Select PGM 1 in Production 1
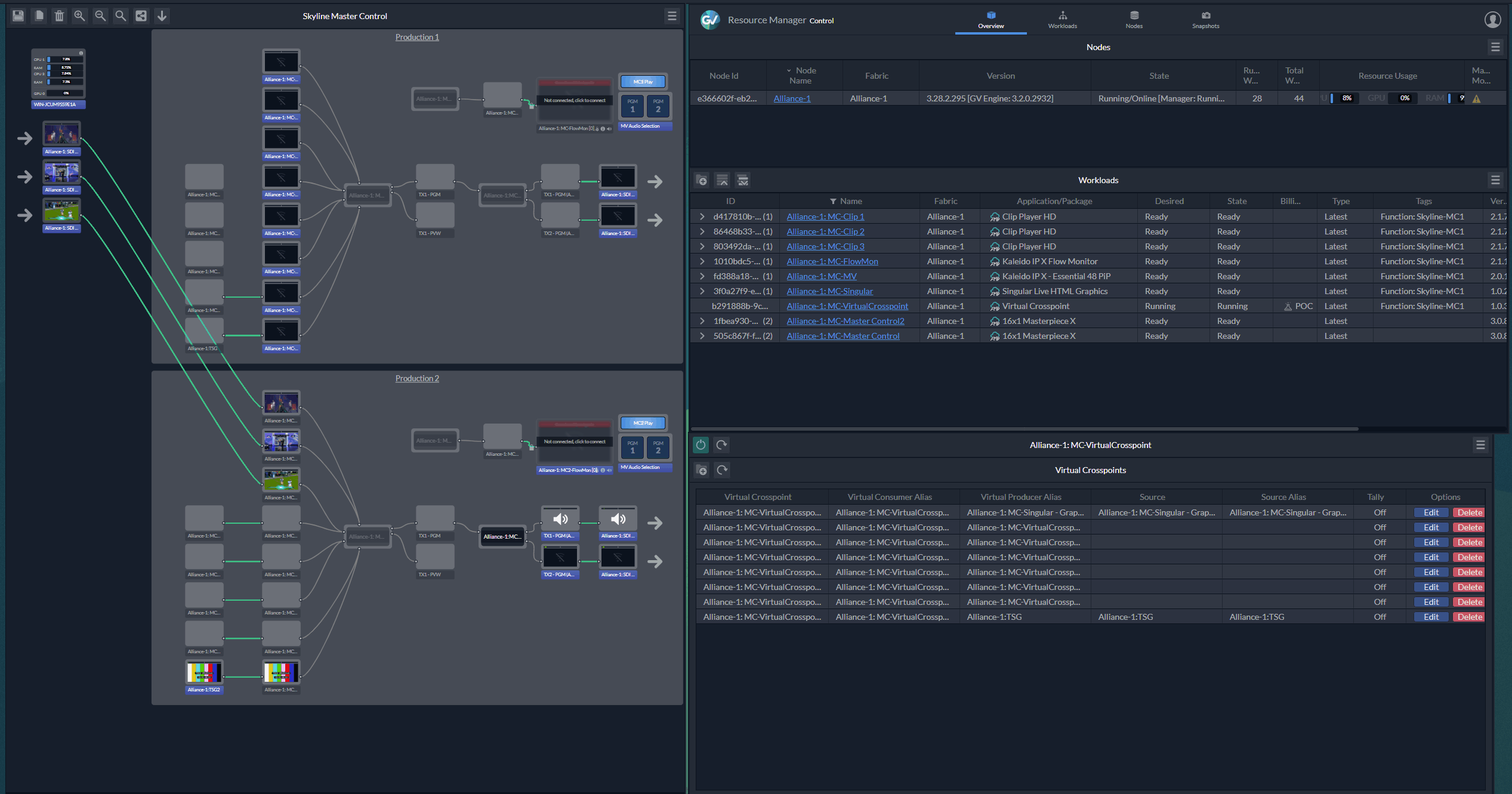The height and width of the screenshot is (794, 1512). click(632, 106)
